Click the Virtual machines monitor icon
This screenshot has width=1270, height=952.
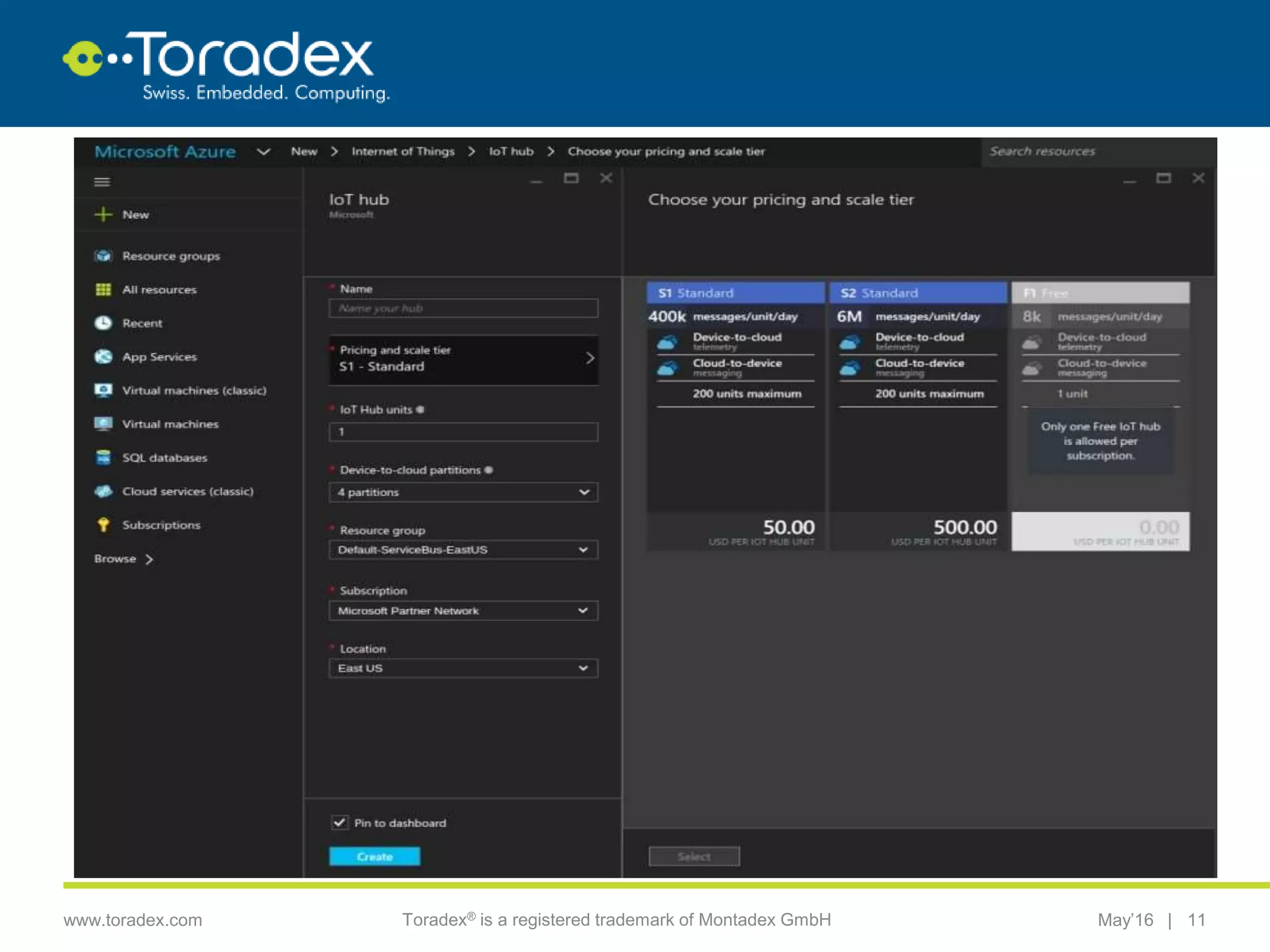coord(103,424)
